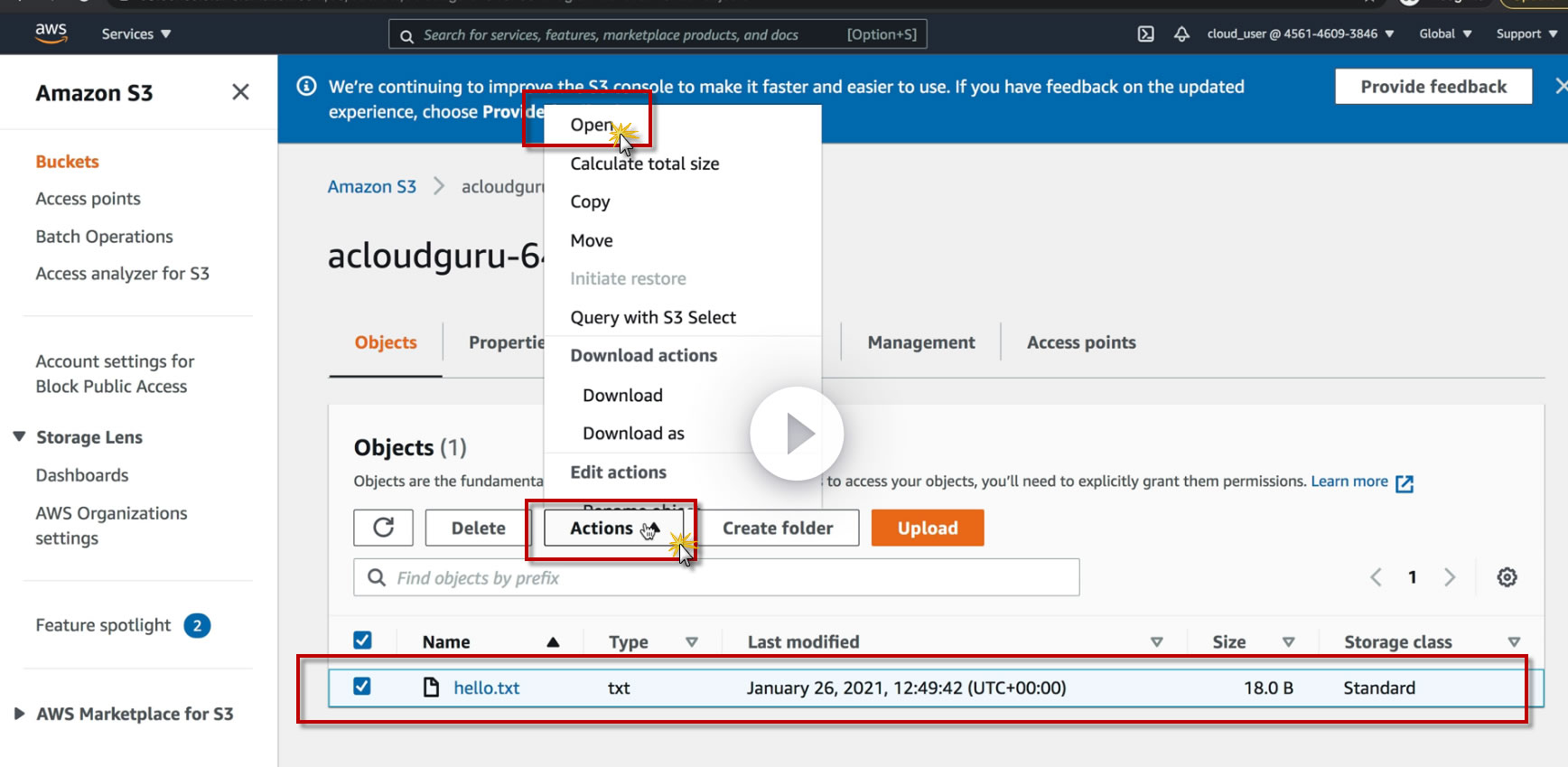The image size is (1568, 767).
Task: Click the Provide feedback button
Action: (x=1433, y=86)
